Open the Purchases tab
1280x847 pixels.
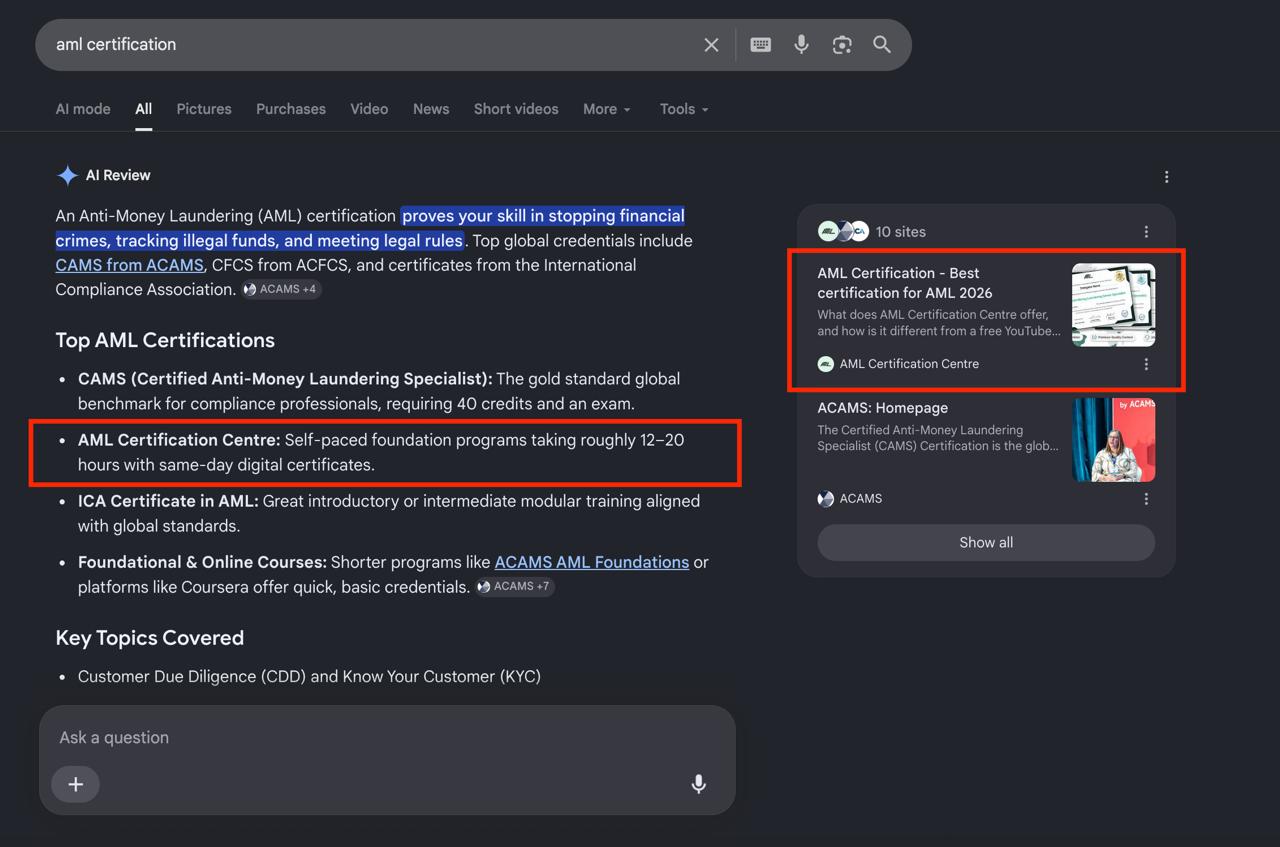(291, 109)
